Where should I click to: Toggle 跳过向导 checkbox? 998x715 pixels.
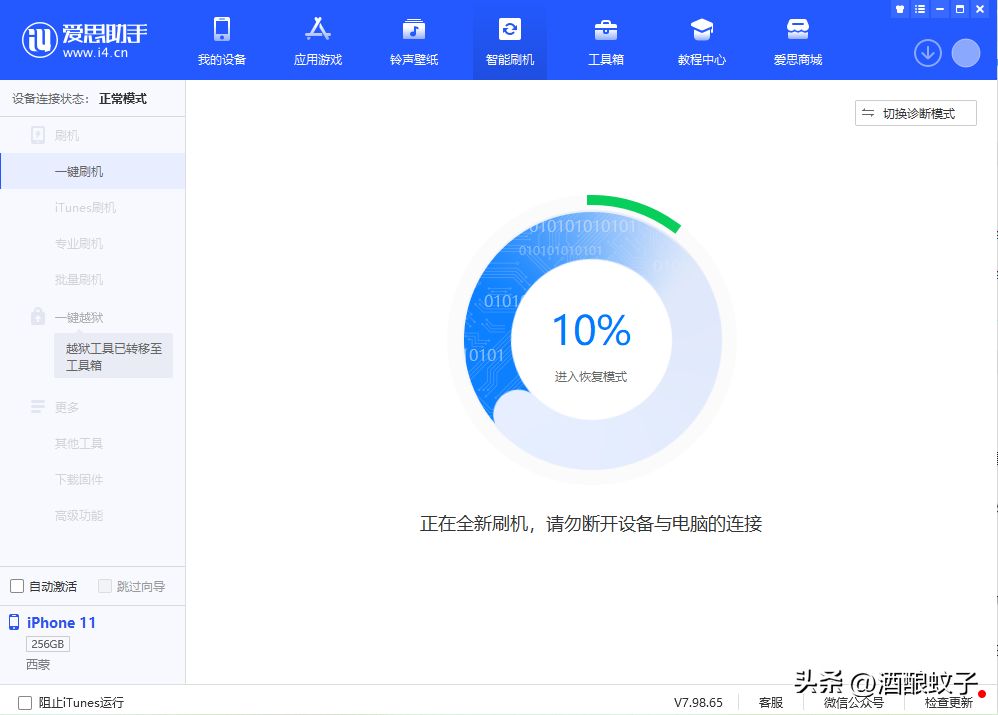click(x=105, y=586)
